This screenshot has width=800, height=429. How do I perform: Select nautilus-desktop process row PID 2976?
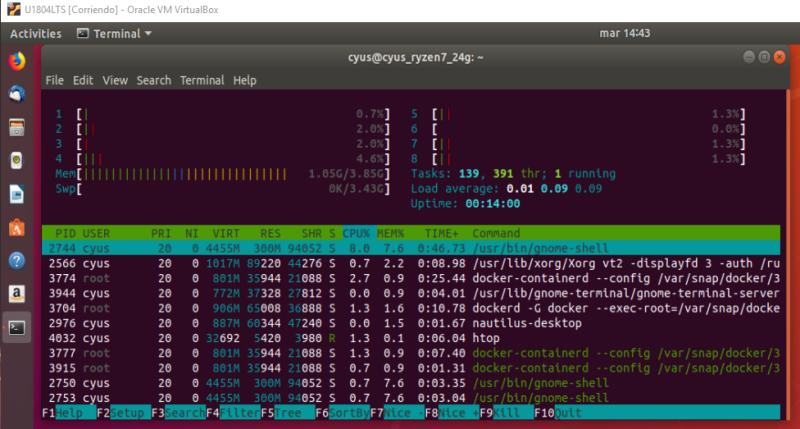[x=411, y=323]
